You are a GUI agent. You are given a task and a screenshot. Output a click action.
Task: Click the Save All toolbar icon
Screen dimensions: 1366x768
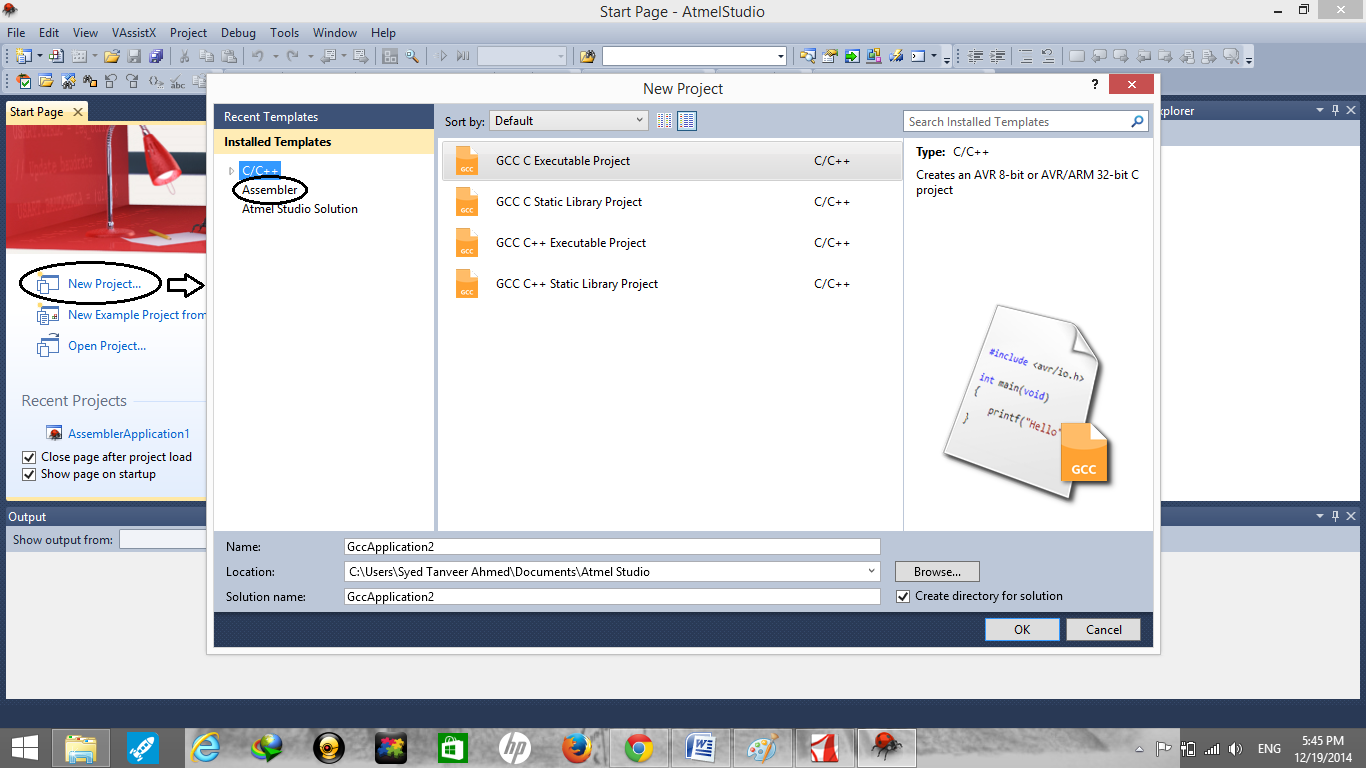pyautogui.click(x=156, y=56)
